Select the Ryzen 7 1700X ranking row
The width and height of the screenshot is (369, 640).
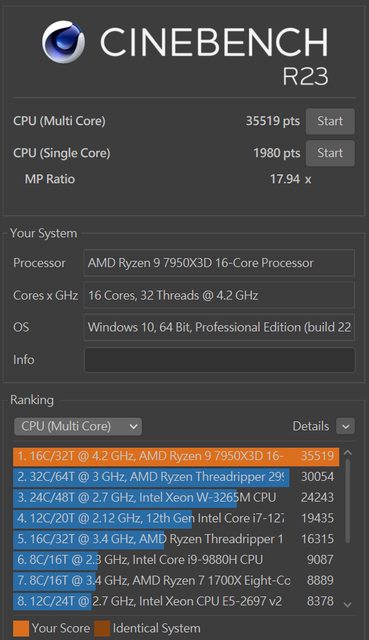176,580
